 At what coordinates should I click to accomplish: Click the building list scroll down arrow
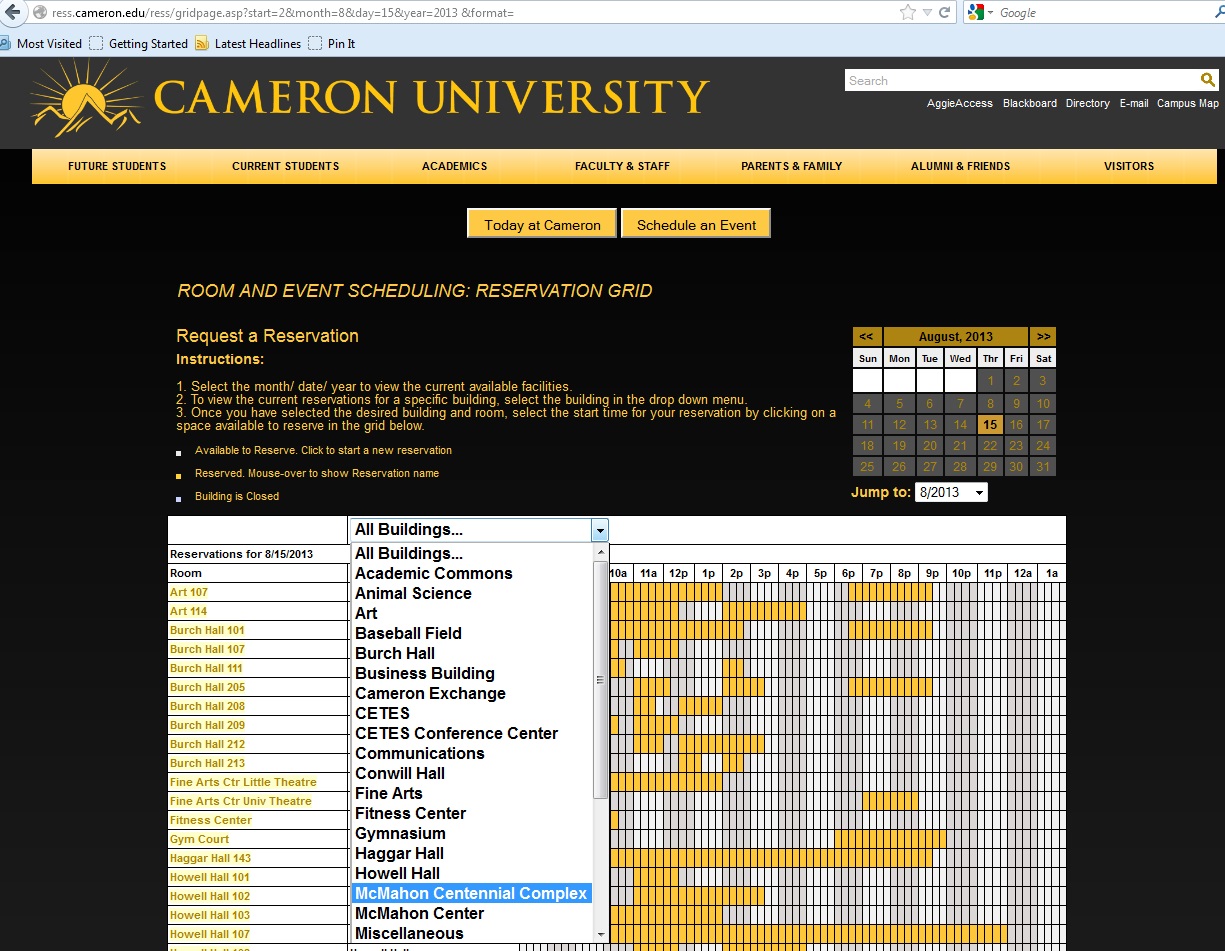600,935
